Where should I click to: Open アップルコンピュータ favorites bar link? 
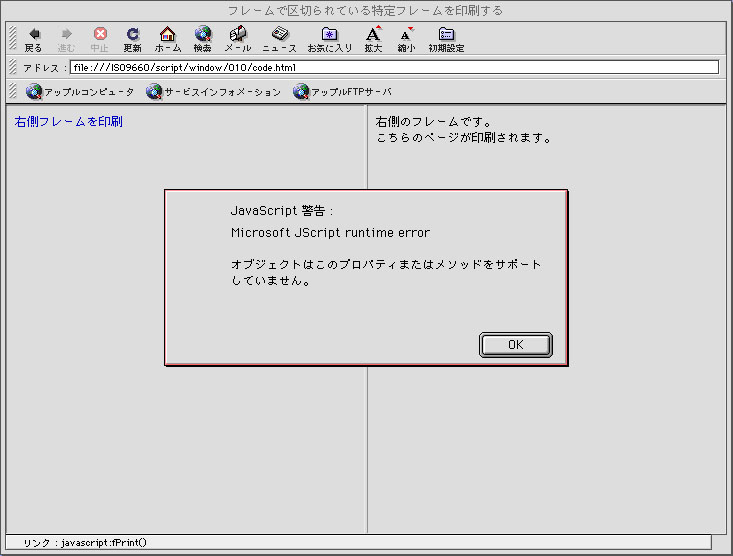click(80, 92)
